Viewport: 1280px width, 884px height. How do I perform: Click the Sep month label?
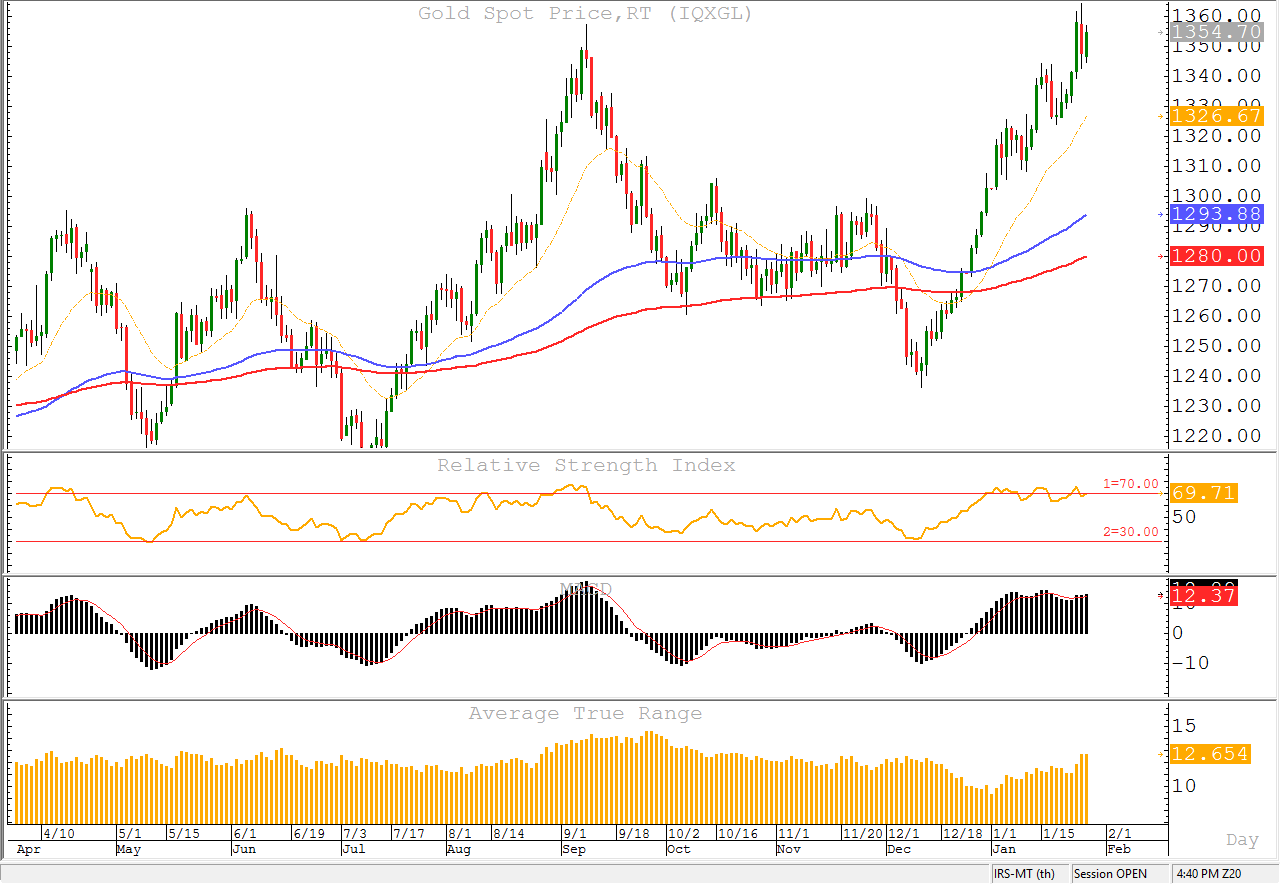(573, 849)
